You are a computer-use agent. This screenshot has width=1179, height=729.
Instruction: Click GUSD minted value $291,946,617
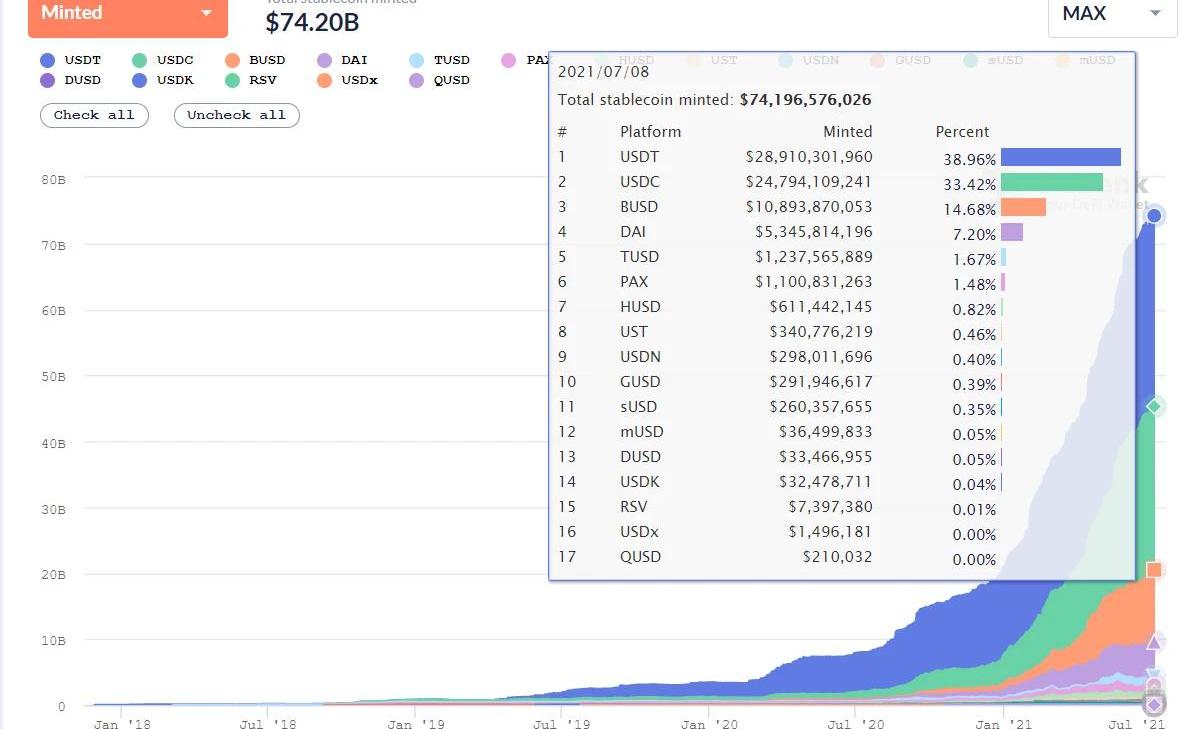coord(821,382)
